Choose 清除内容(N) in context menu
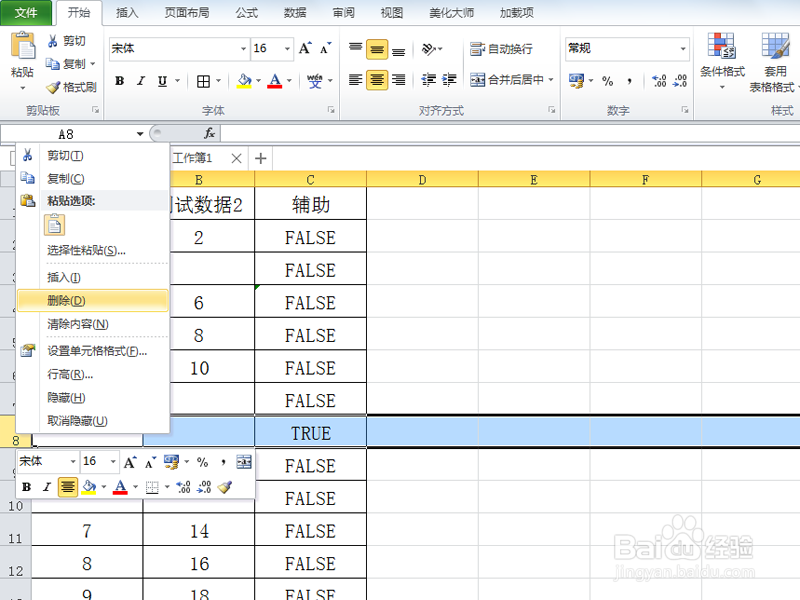 pos(93,324)
